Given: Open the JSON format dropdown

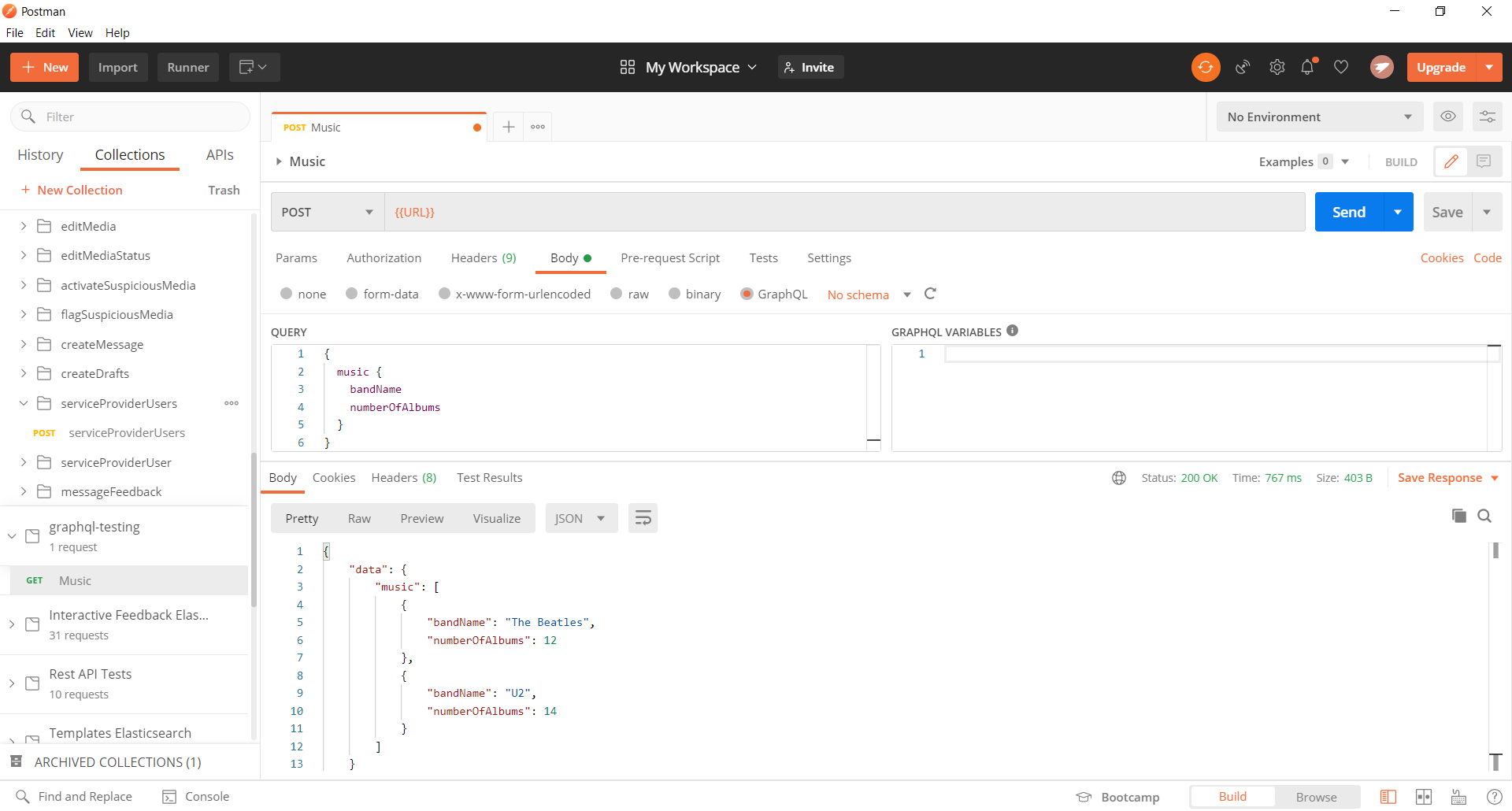Looking at the screenshot, I should click(581, 518).
